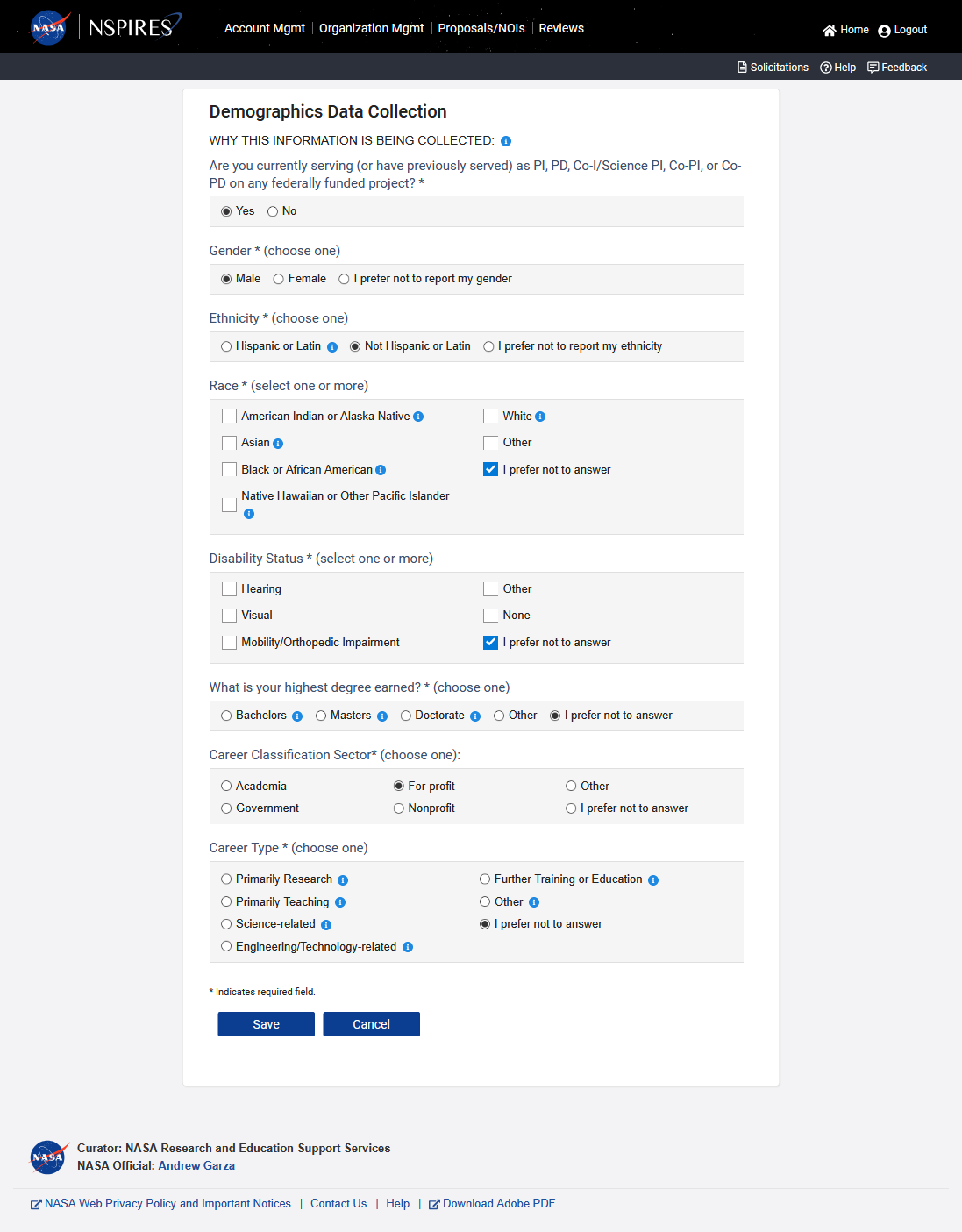The height and width of the screenshot is (1232, 962).
Task: Click the Help question mark icon
Action: [826, 68]
